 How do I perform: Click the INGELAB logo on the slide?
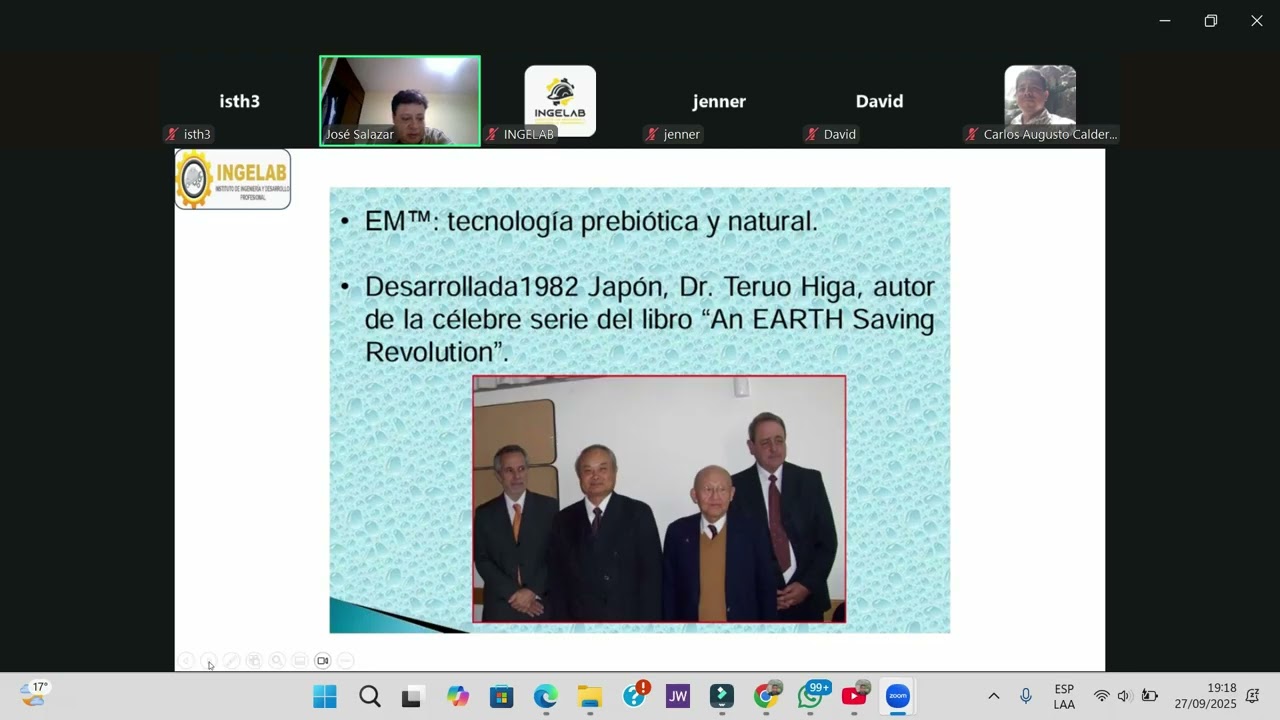(233, 179)
